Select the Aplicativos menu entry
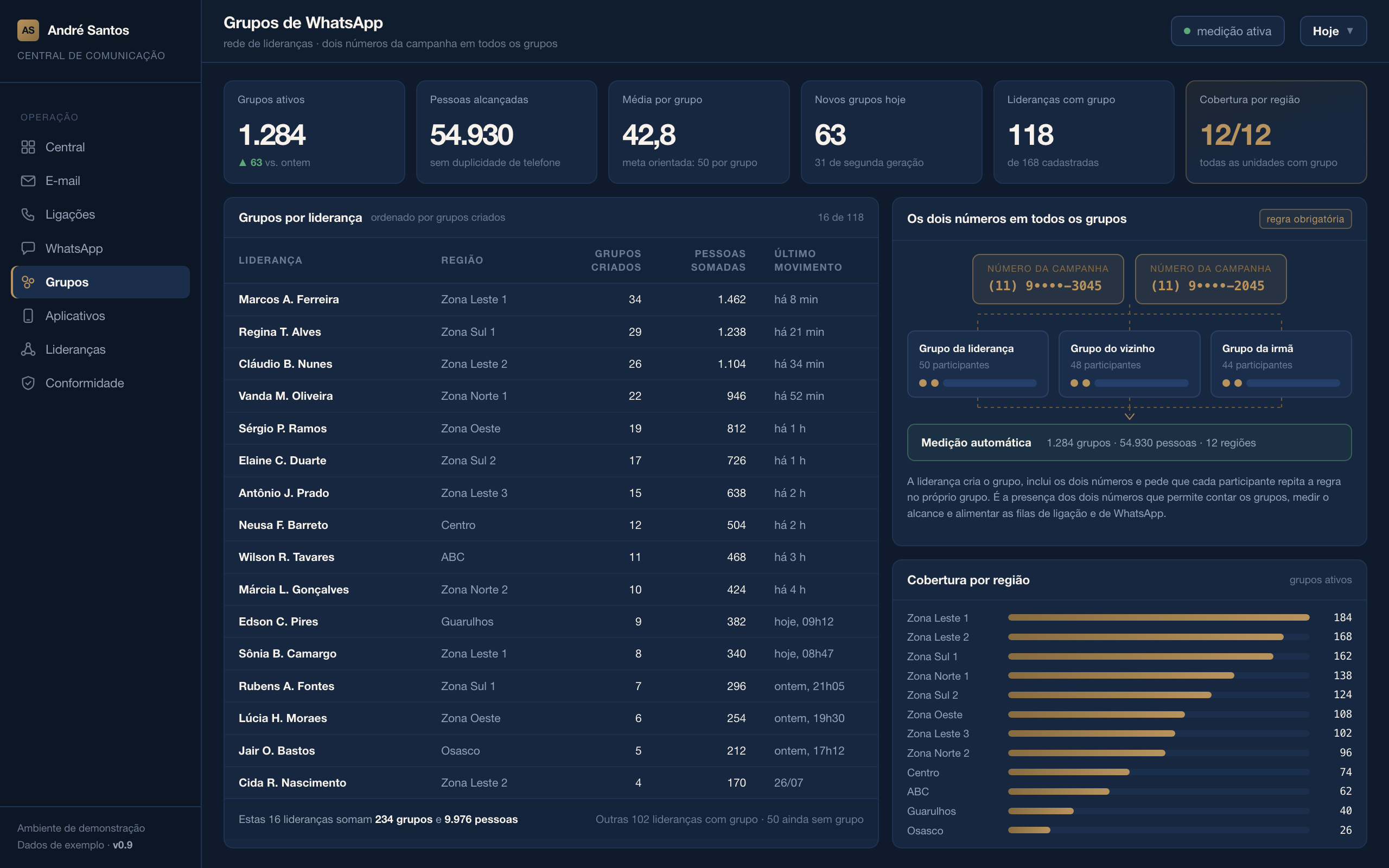The width and height of the screenshot is (1389, 868). click(x=100, y=316)
